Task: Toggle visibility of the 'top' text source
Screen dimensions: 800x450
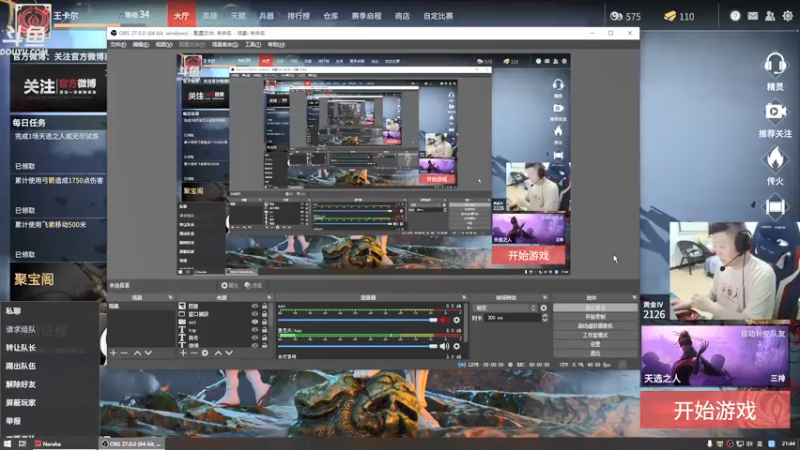Action: click(x=255, y=330)
